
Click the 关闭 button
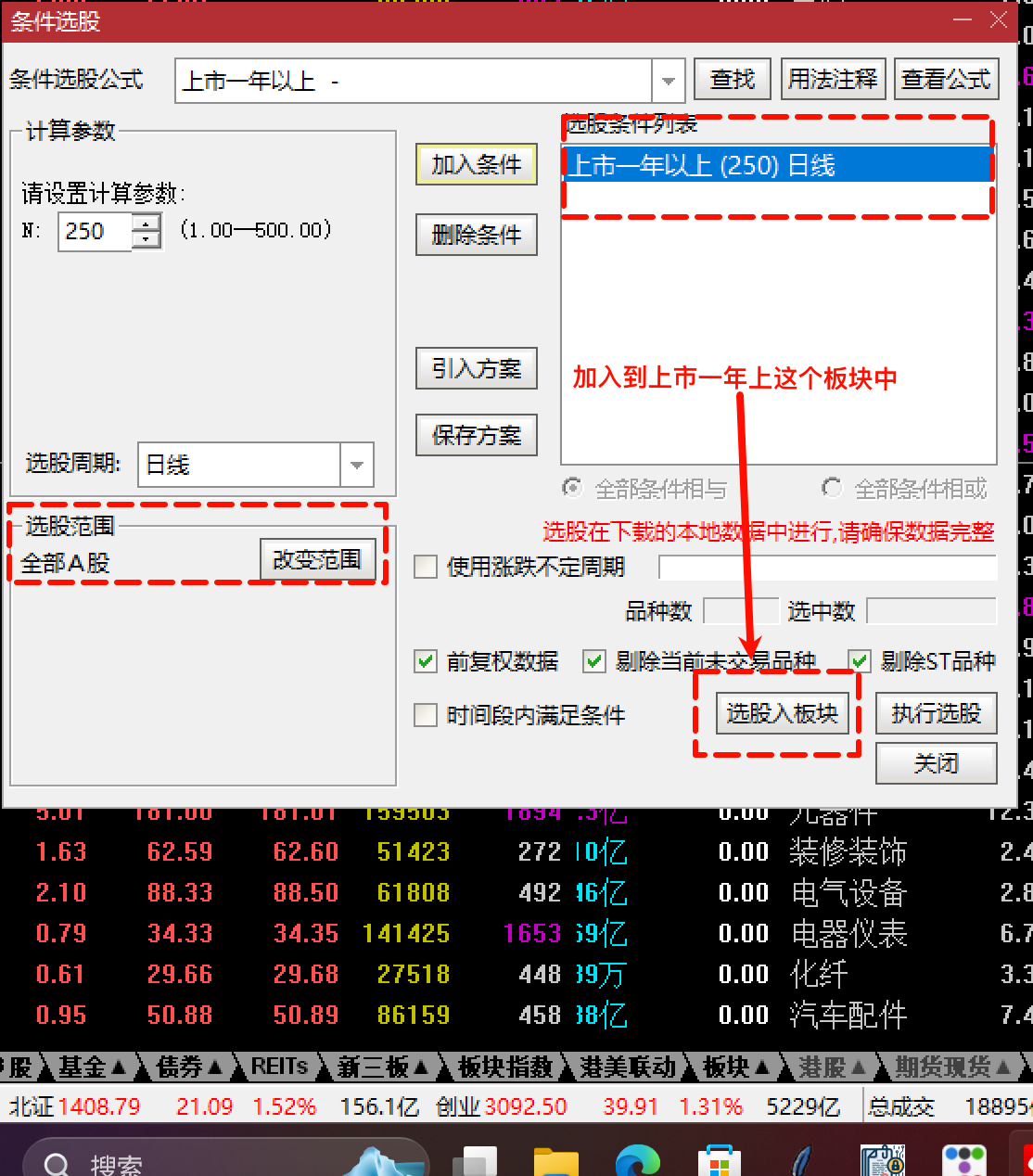(936, 763)
